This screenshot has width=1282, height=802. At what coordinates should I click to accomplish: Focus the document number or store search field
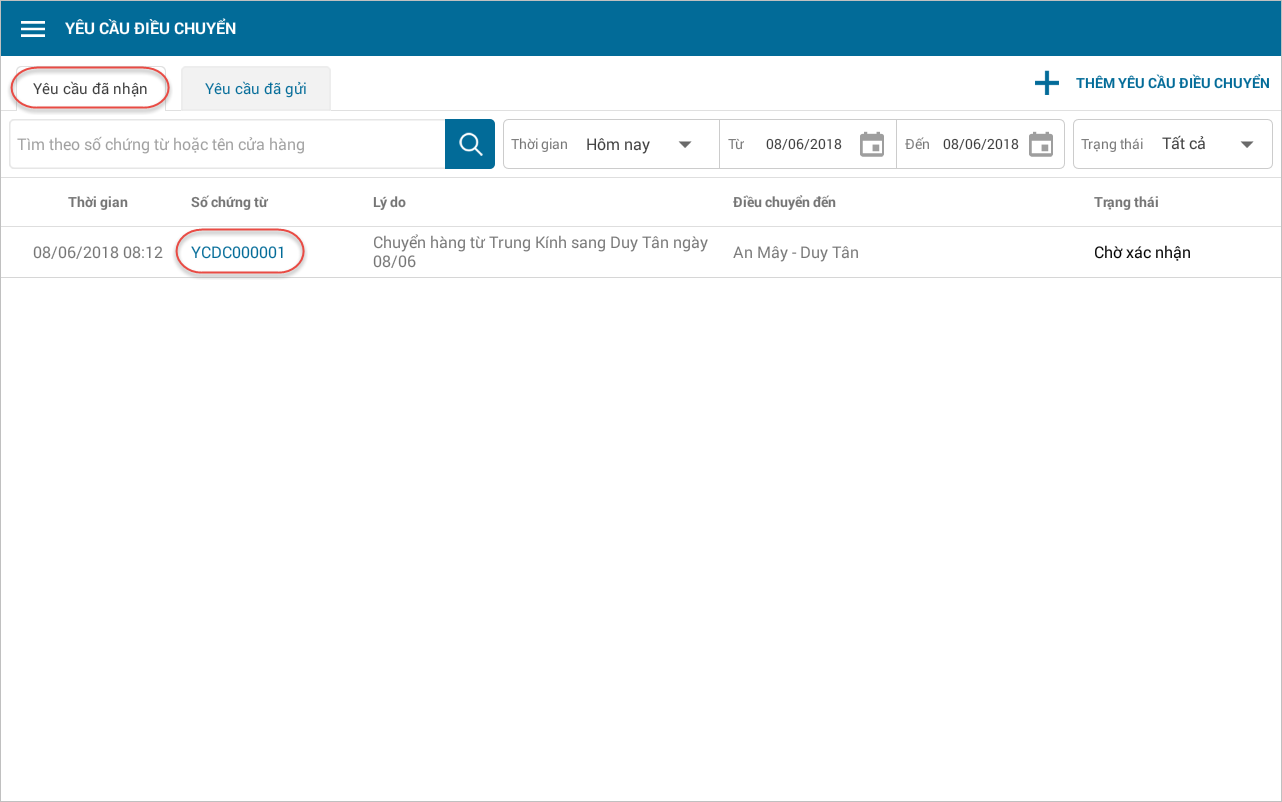coord(227,145)
